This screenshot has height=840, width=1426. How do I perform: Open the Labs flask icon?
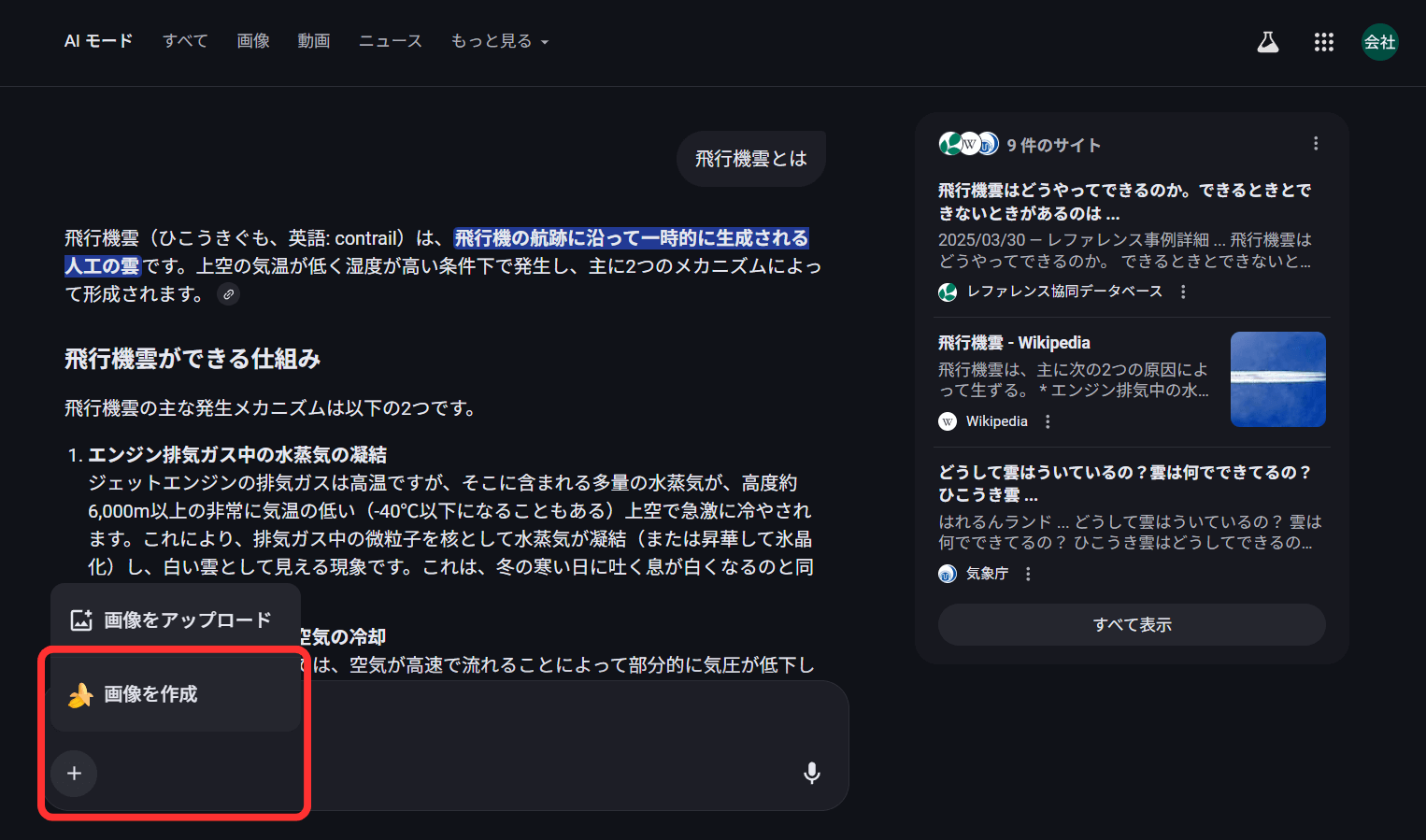tap(1267, 42)
